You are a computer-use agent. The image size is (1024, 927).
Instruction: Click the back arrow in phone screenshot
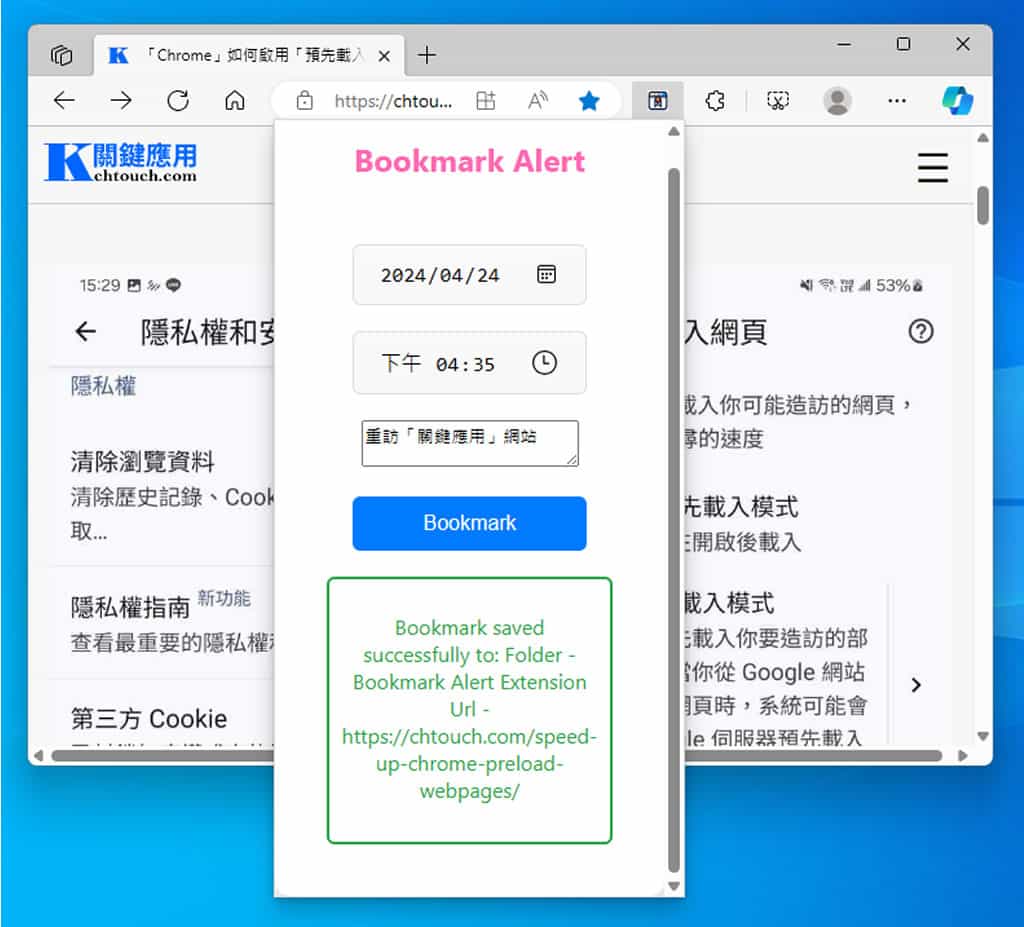click(x=86, y=331)
